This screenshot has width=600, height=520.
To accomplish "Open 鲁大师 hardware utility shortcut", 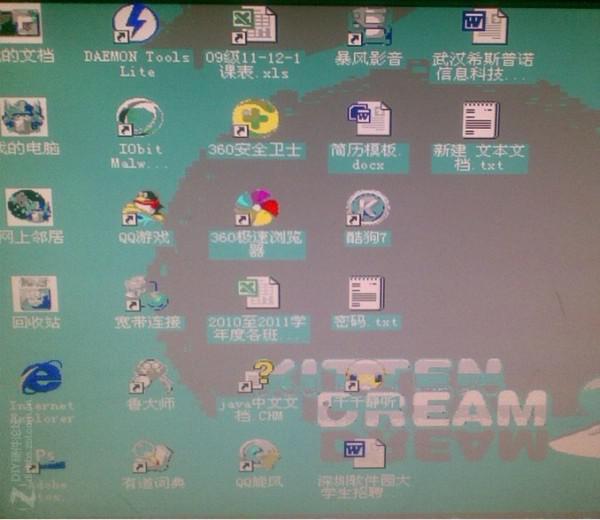I will (147, 378).
